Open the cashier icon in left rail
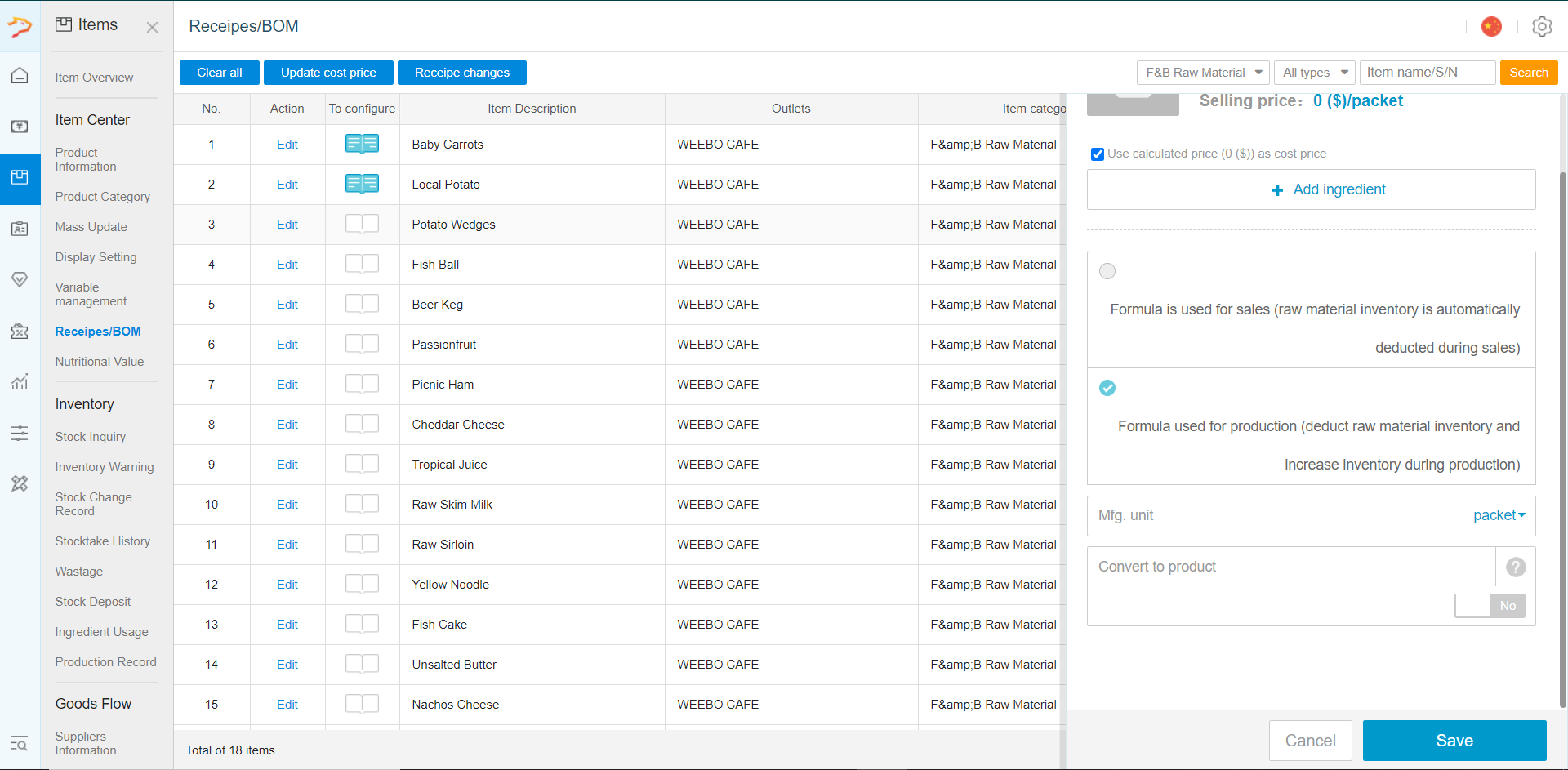Viewport: 1568px width, 770px height. pos(20,127)
